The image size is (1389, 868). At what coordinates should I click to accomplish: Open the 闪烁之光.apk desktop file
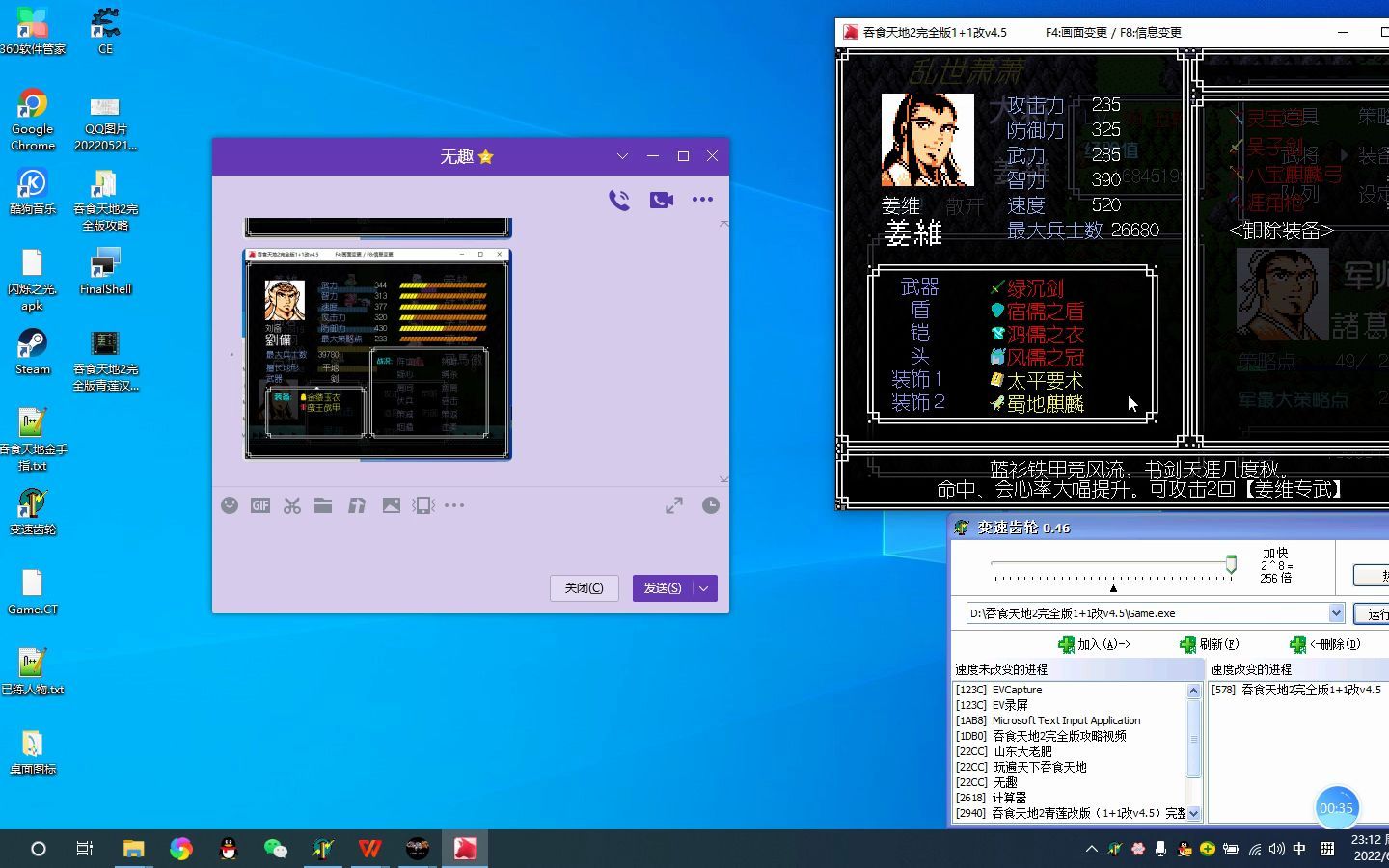33,280
